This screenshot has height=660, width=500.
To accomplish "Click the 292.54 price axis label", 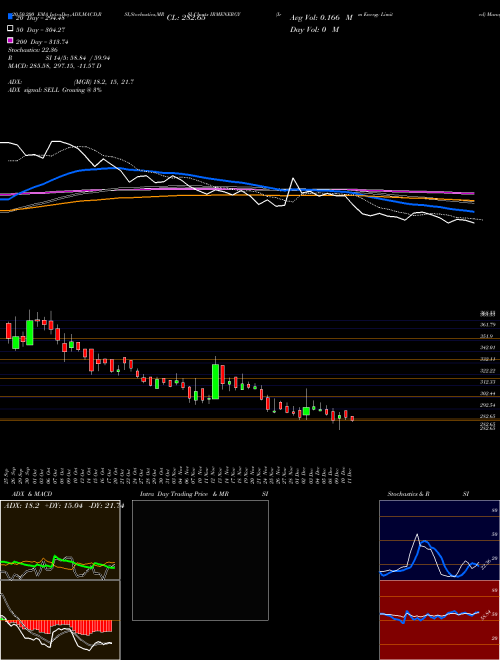I will (x=487, y=405).
